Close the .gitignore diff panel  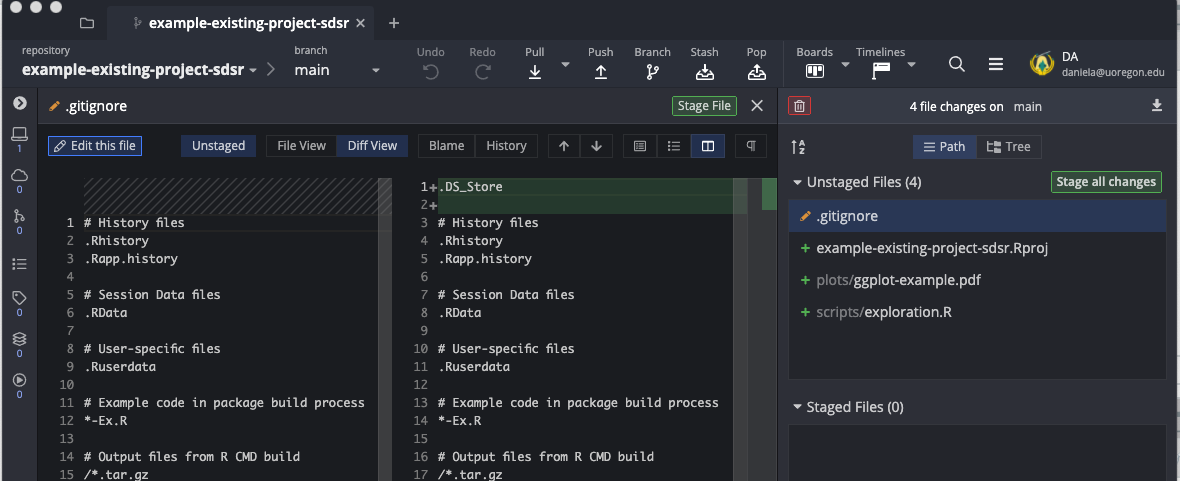(x=757, y=106)
